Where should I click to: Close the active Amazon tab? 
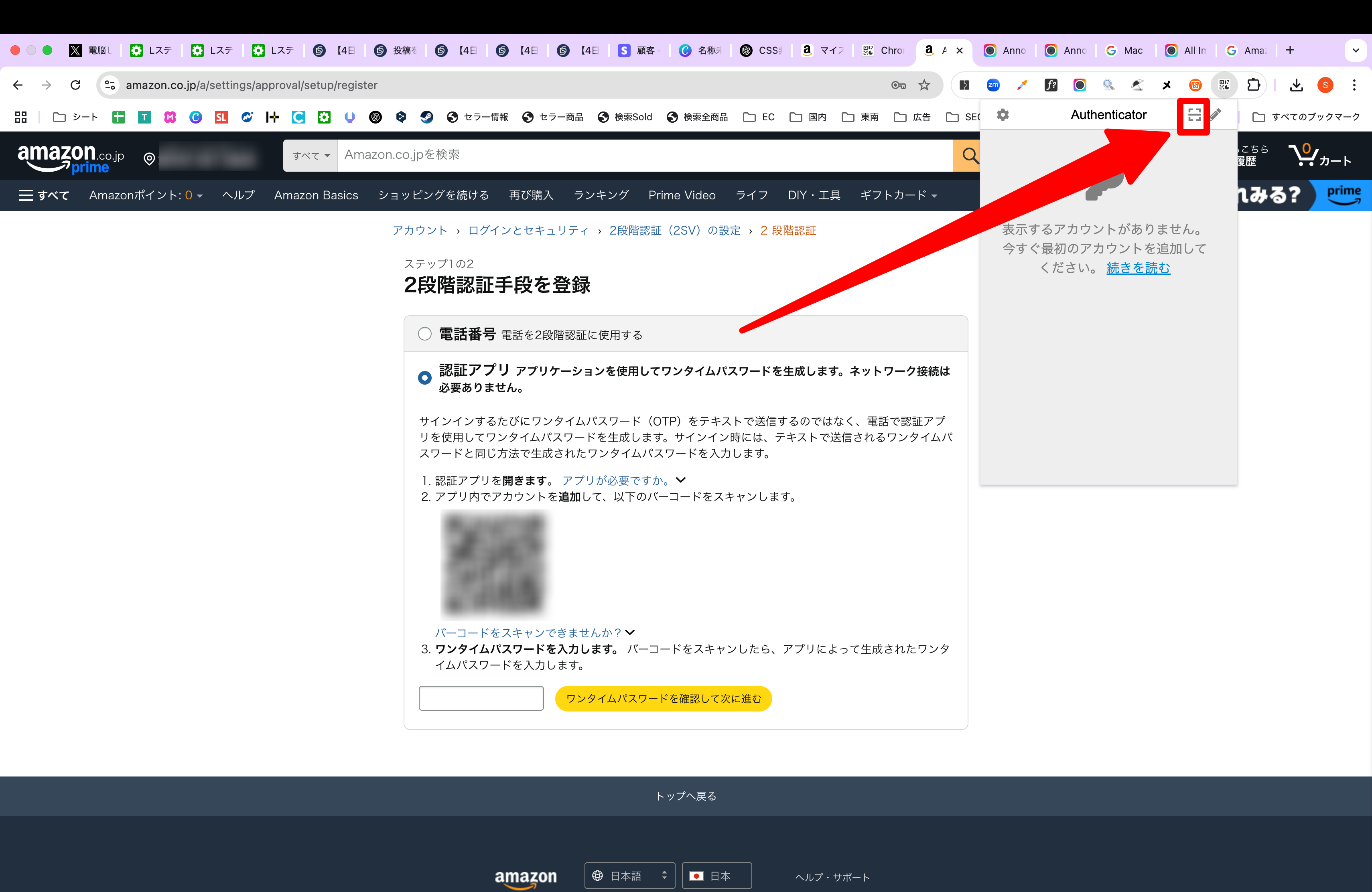tap(959, 50)
